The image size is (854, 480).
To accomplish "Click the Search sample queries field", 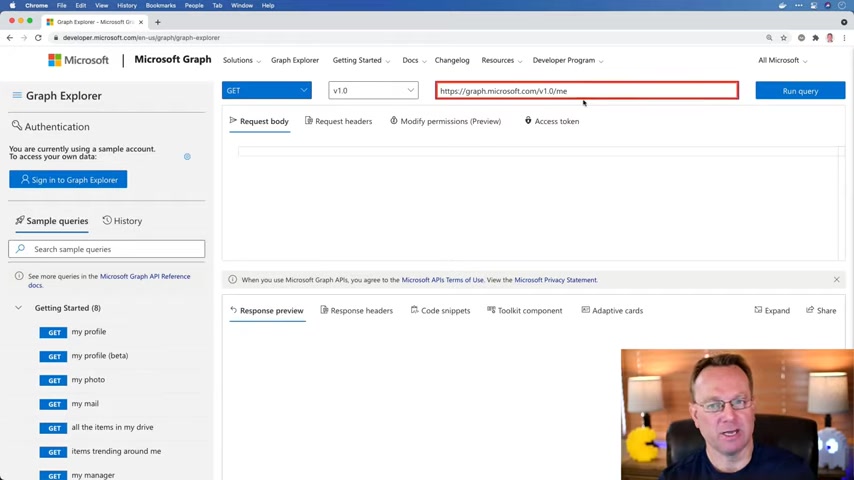I will [x=107, y=249].
